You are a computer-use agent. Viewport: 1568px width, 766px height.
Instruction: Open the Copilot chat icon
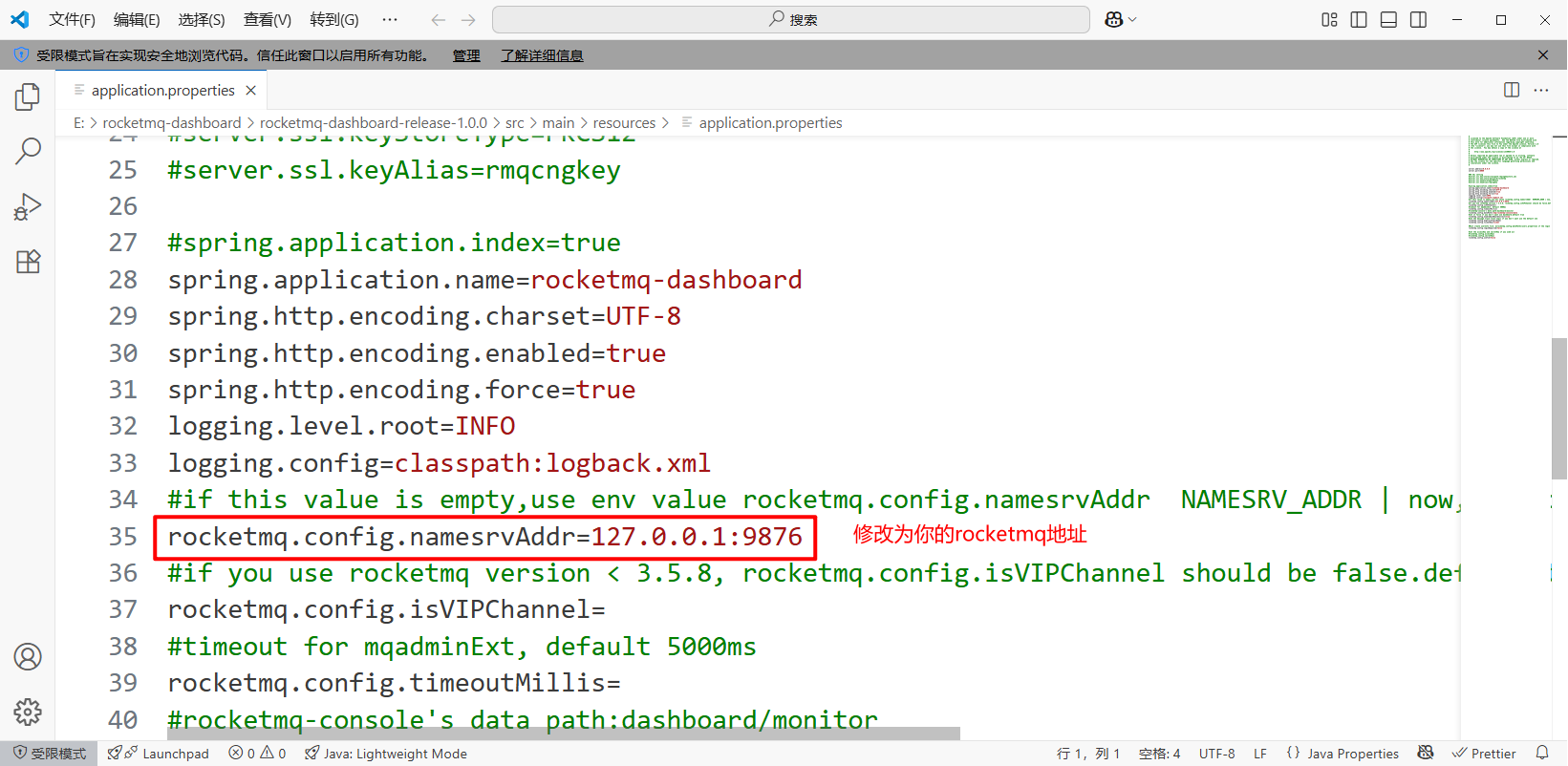click(x=1113, y=19)
